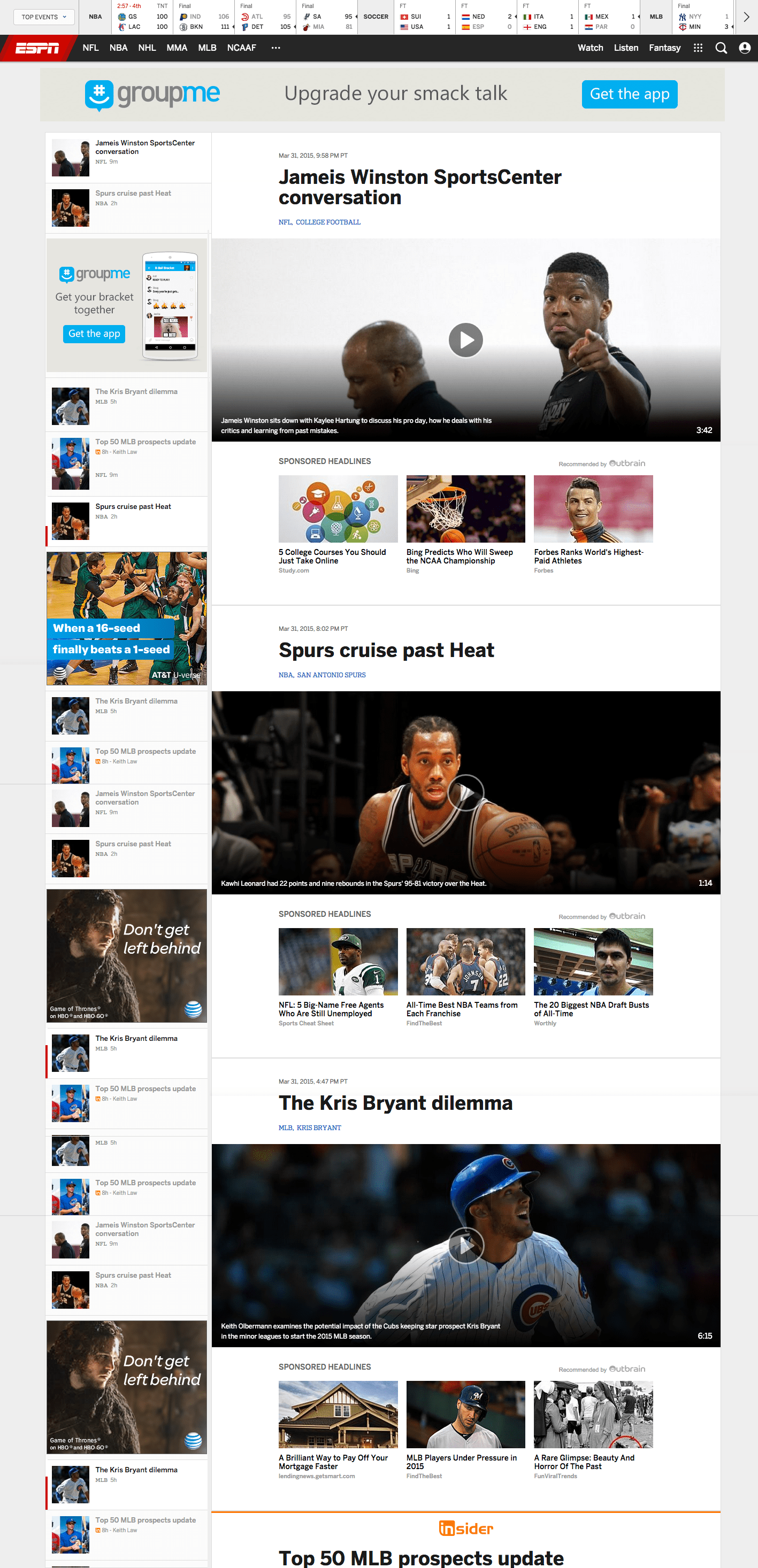Play the Kris Bryant dilemma video
Image resolution: width=758 pixels, height=1568 pixels.
click(466, 1246)
